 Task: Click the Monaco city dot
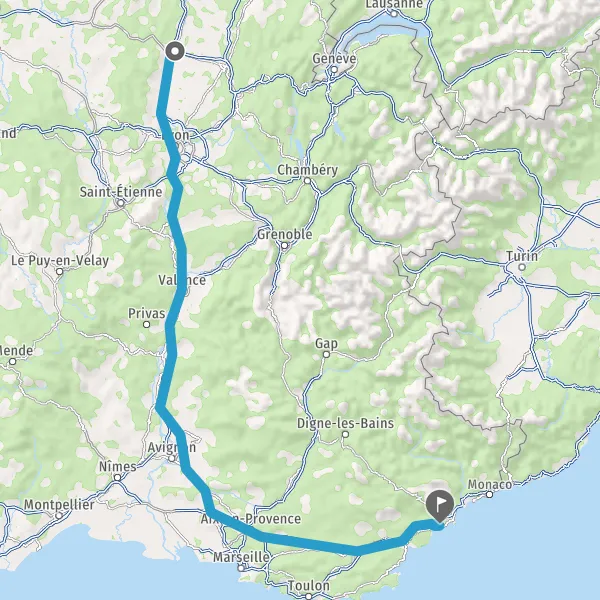click(x=489, y=495)
